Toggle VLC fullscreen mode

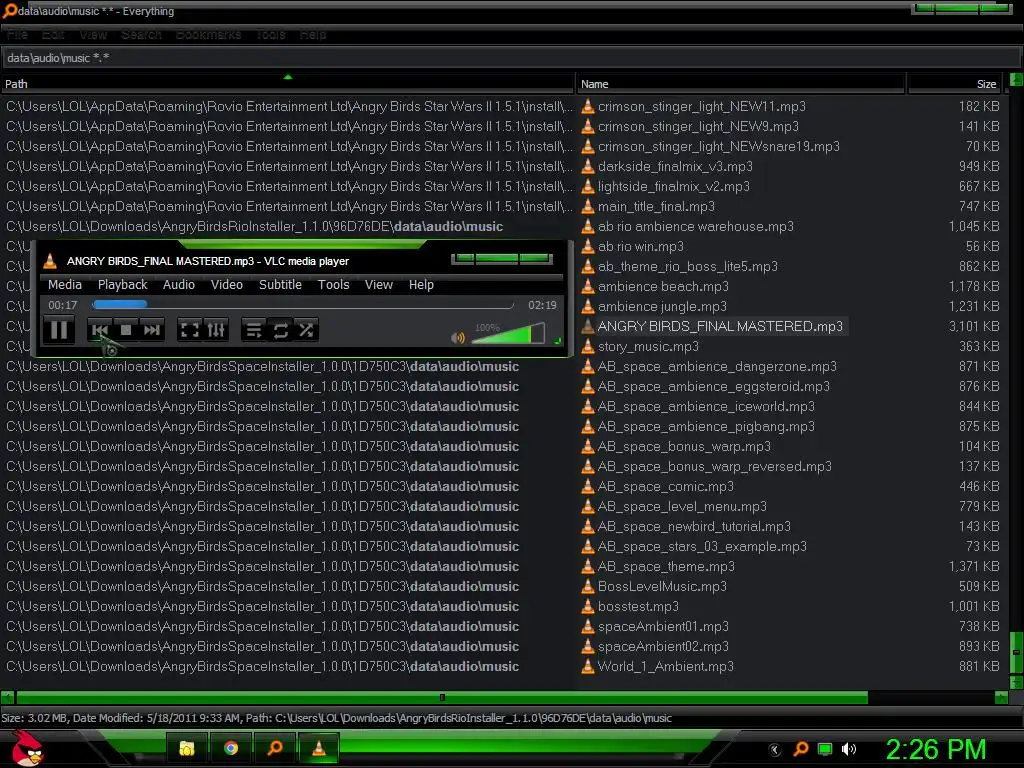[x=190, y=330]
